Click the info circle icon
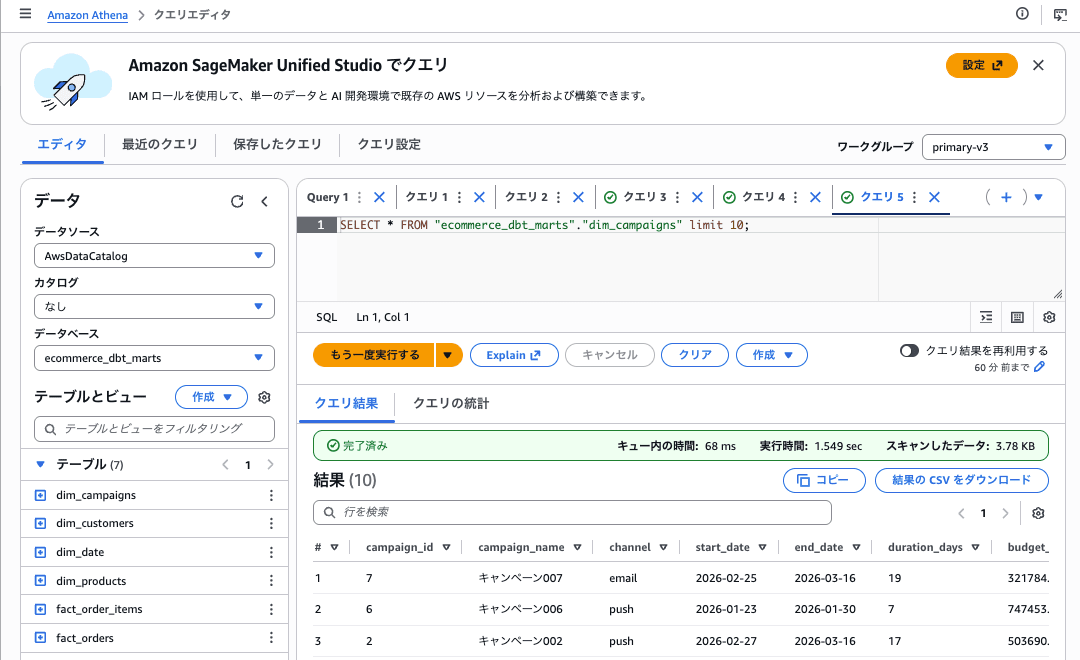The image size is (1080, 660). [x=1022, y=14]
